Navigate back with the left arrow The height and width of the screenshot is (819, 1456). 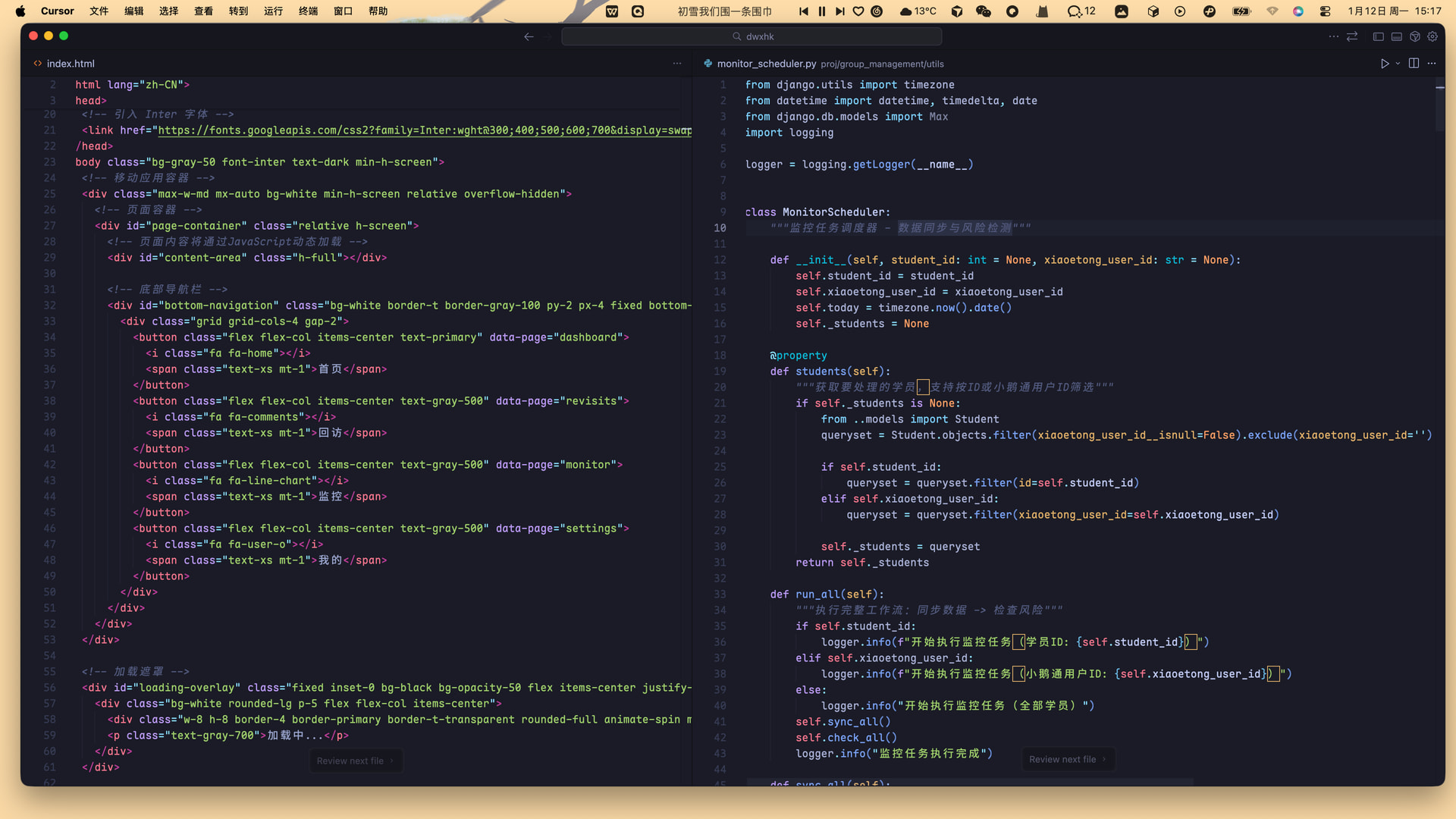[x=529, y=36]
